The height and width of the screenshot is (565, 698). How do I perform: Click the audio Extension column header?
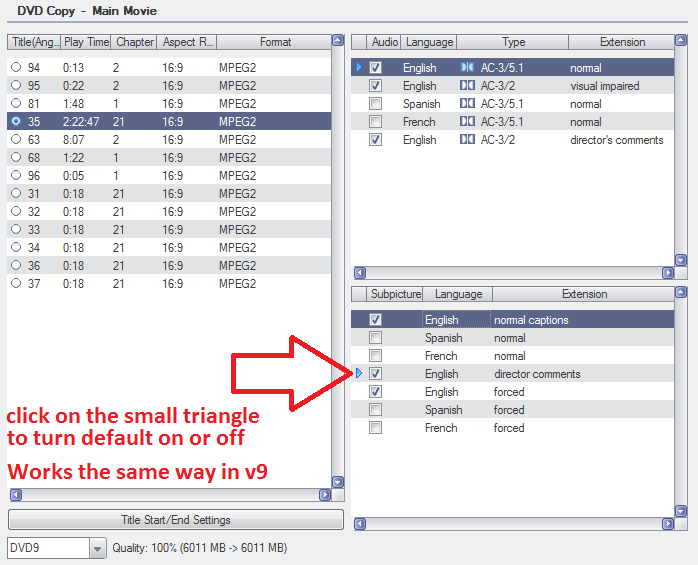point(622,42)
